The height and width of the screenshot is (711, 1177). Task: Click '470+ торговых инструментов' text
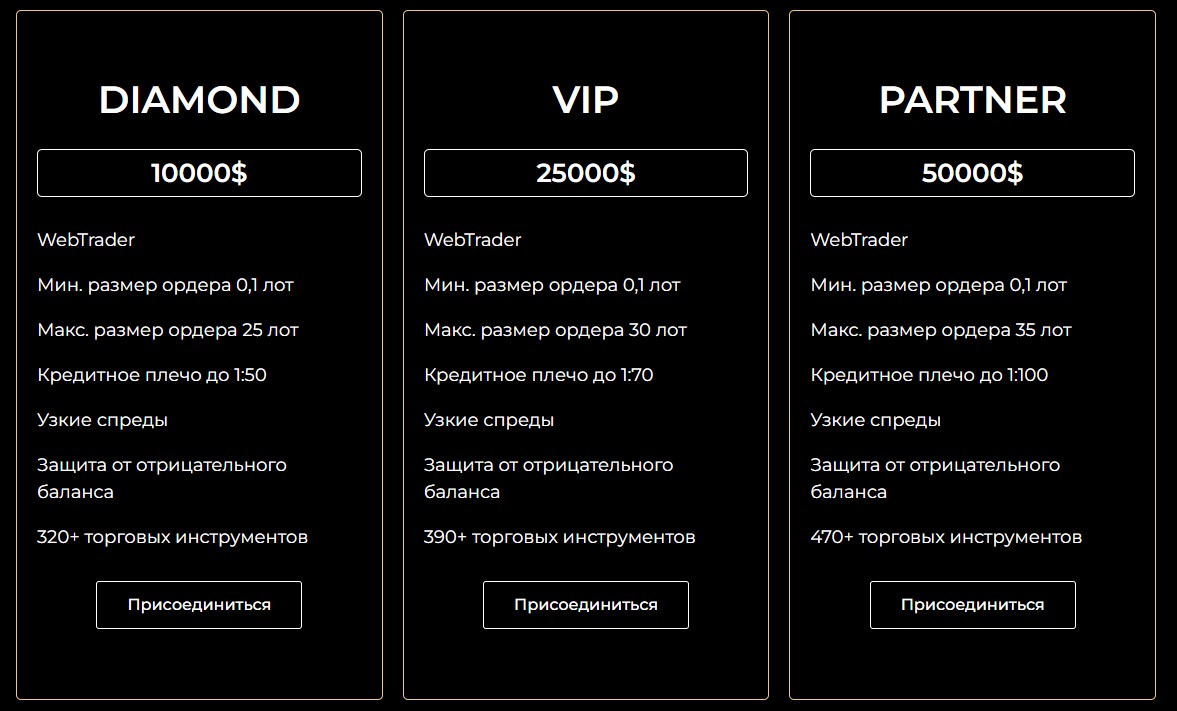pos(946,537)
